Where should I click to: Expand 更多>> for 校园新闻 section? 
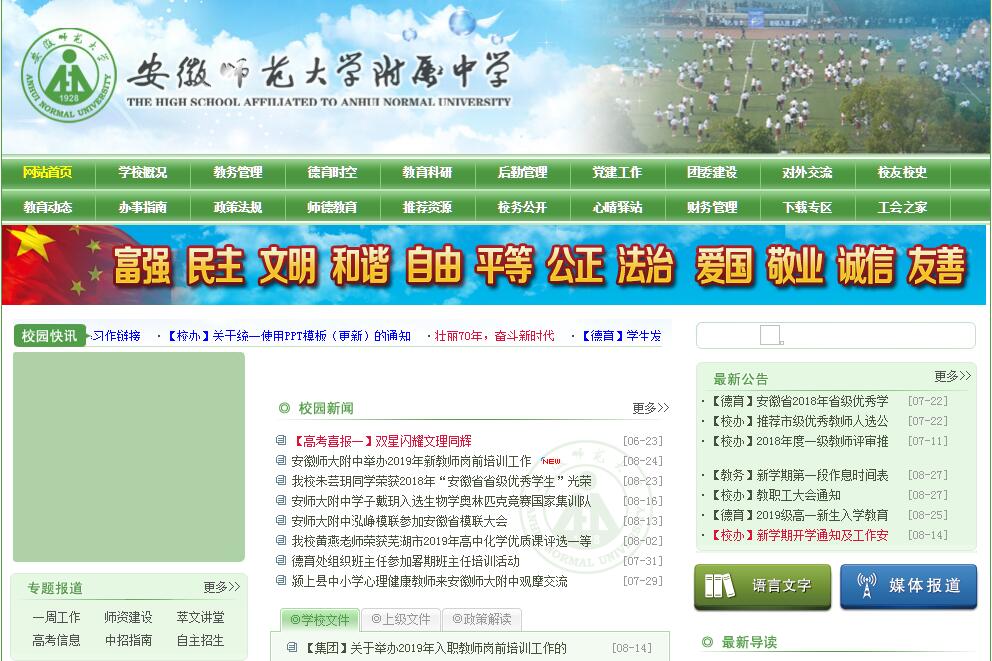pyautogui.click(x=650, y=408)
